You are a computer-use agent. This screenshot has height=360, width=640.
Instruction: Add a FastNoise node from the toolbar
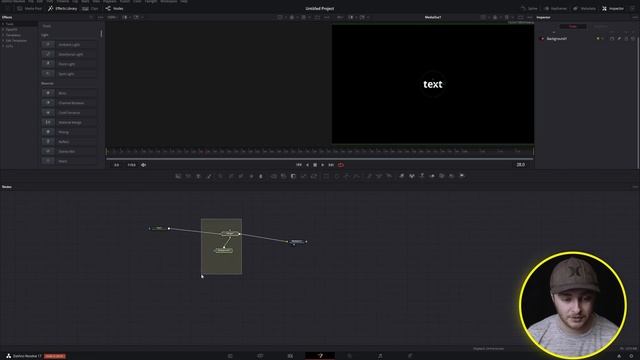click(x=189, y=176)
